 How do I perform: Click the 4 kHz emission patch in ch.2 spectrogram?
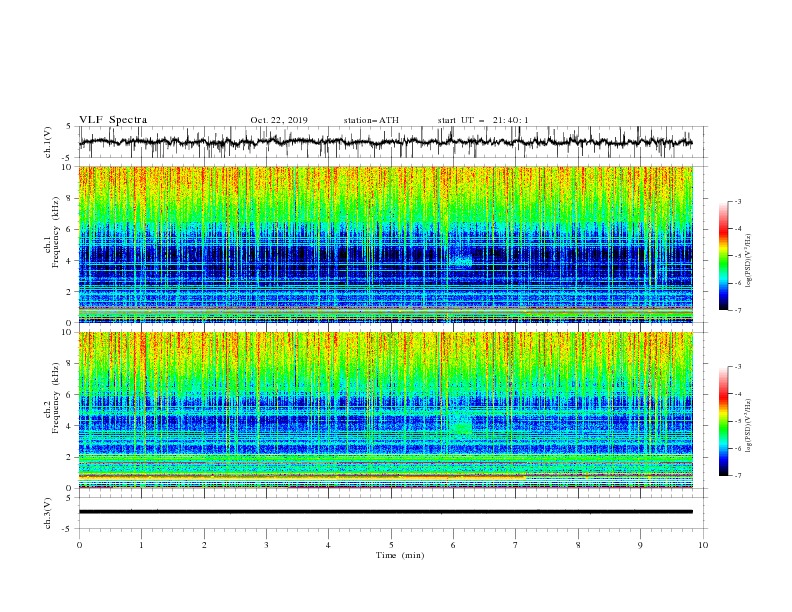pyautogui.click(x=462, y=427)
